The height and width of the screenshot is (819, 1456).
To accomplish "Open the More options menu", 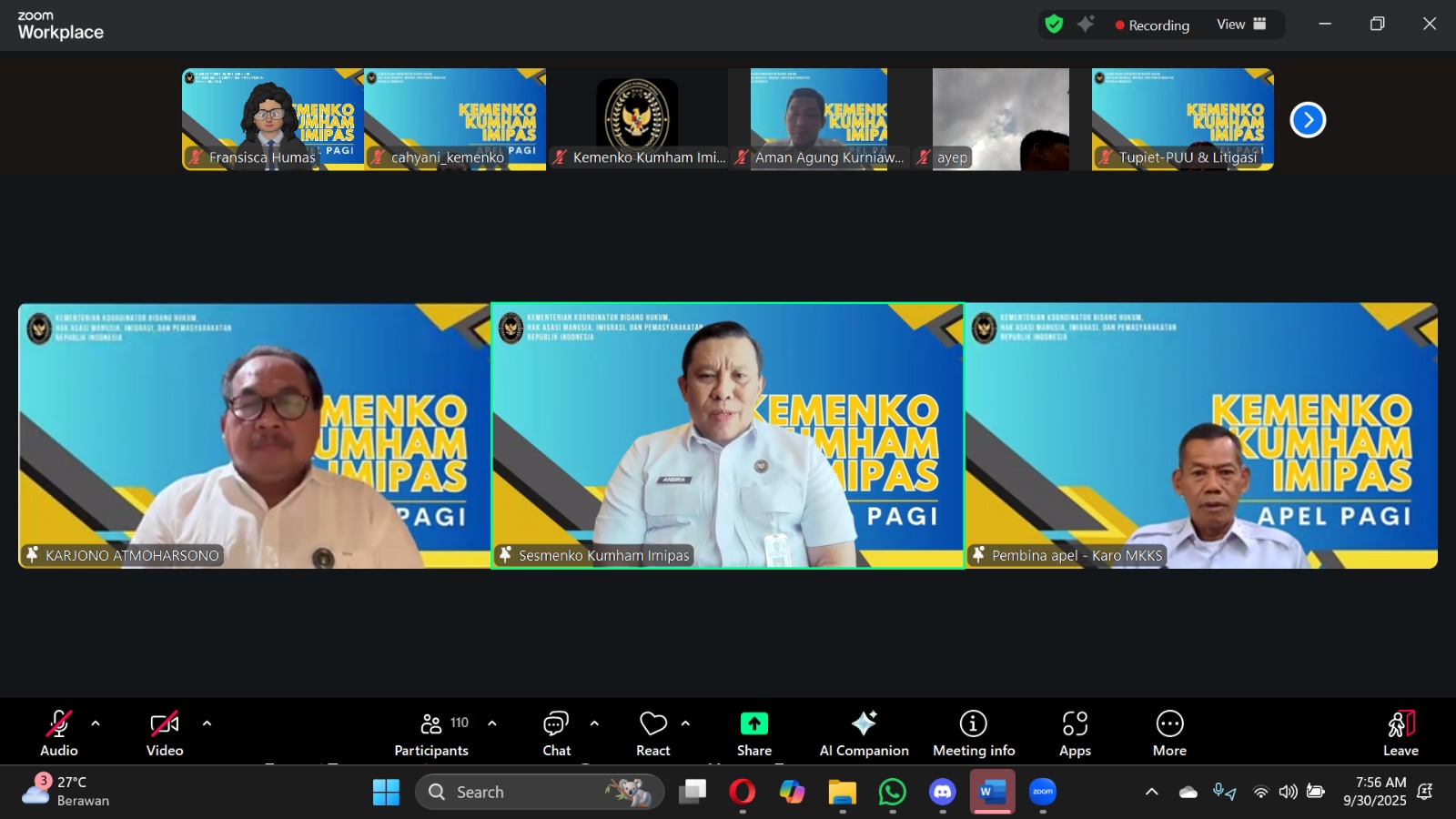I will 1169,733.
